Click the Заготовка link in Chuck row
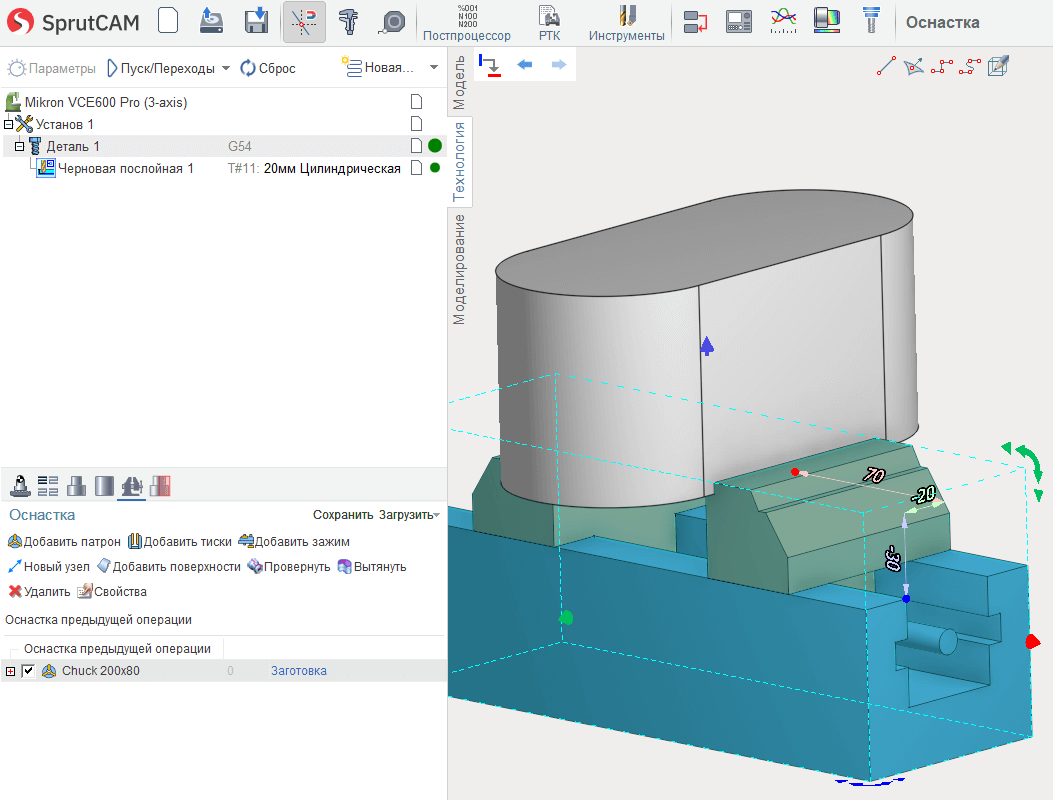This screenshot has width=1053, height=800. pyautogui.click(x=298, y=671)
